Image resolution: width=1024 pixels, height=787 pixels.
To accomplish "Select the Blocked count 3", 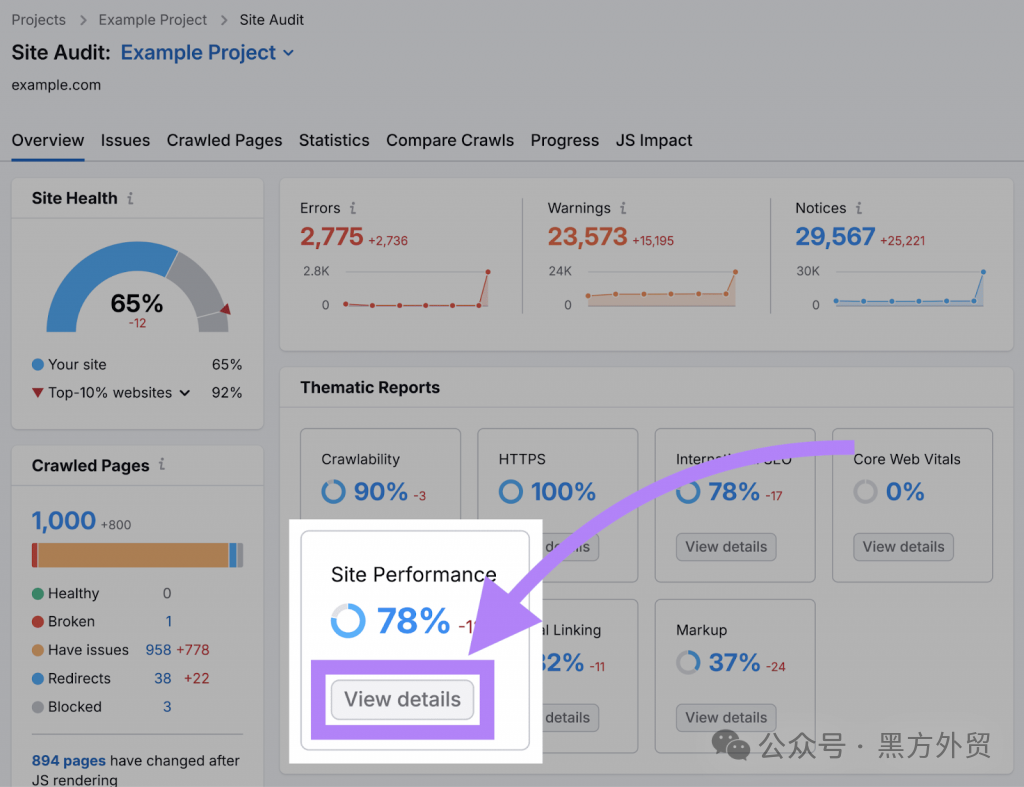I will pos(167,707).
